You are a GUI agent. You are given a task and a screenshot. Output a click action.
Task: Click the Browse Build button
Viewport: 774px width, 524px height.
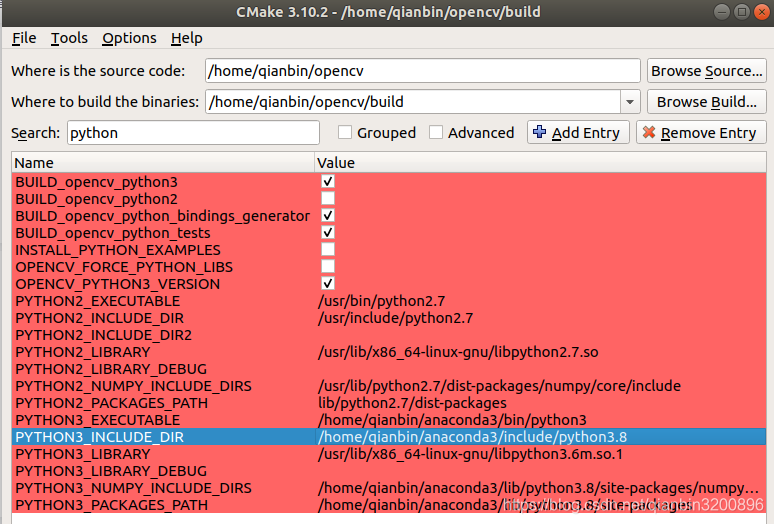coord(706,102)
